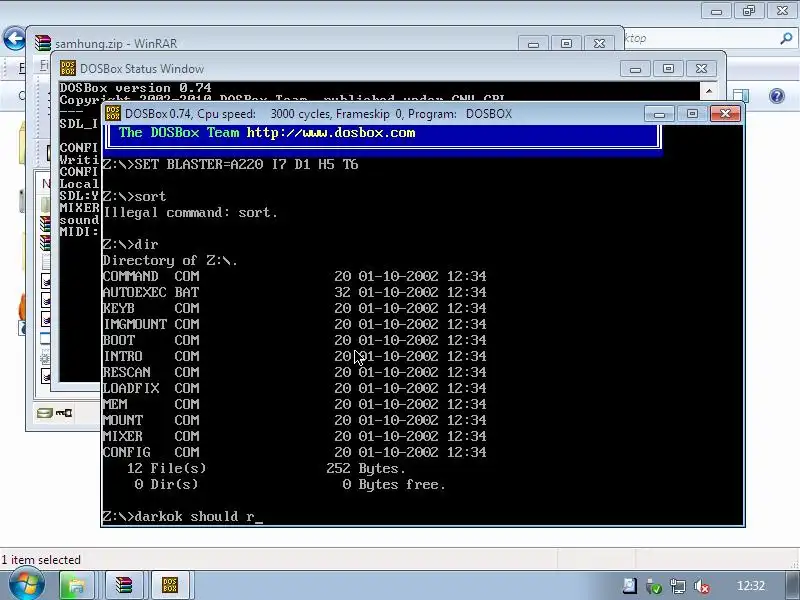Click Safely Remove Hardware tray icon
800x600 pixels.
(654, 586)
